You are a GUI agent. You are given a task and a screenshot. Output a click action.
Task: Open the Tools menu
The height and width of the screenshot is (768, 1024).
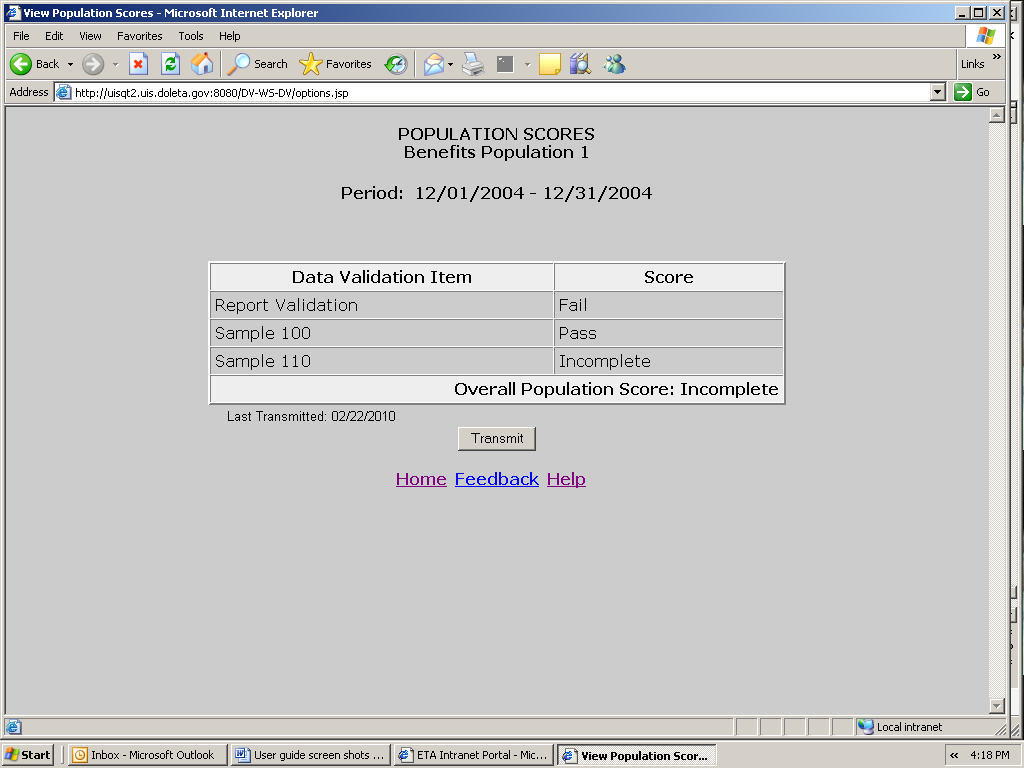[191, 36]
